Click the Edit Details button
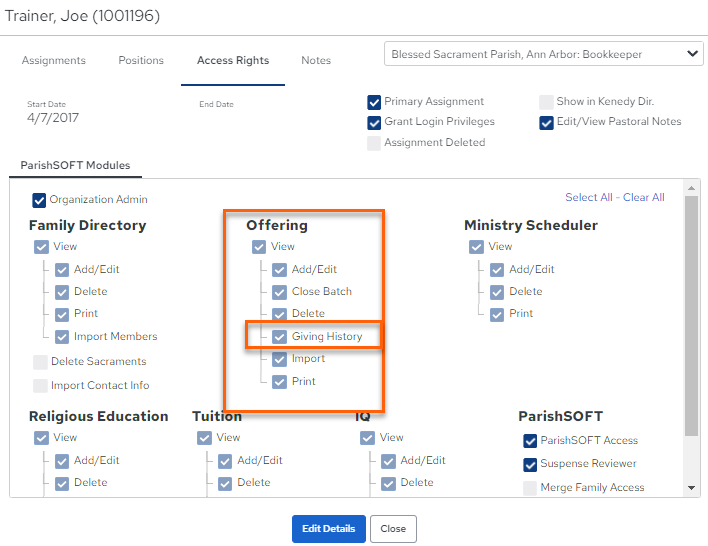Screen dimensions: 708x546 [x=329, y=528]
